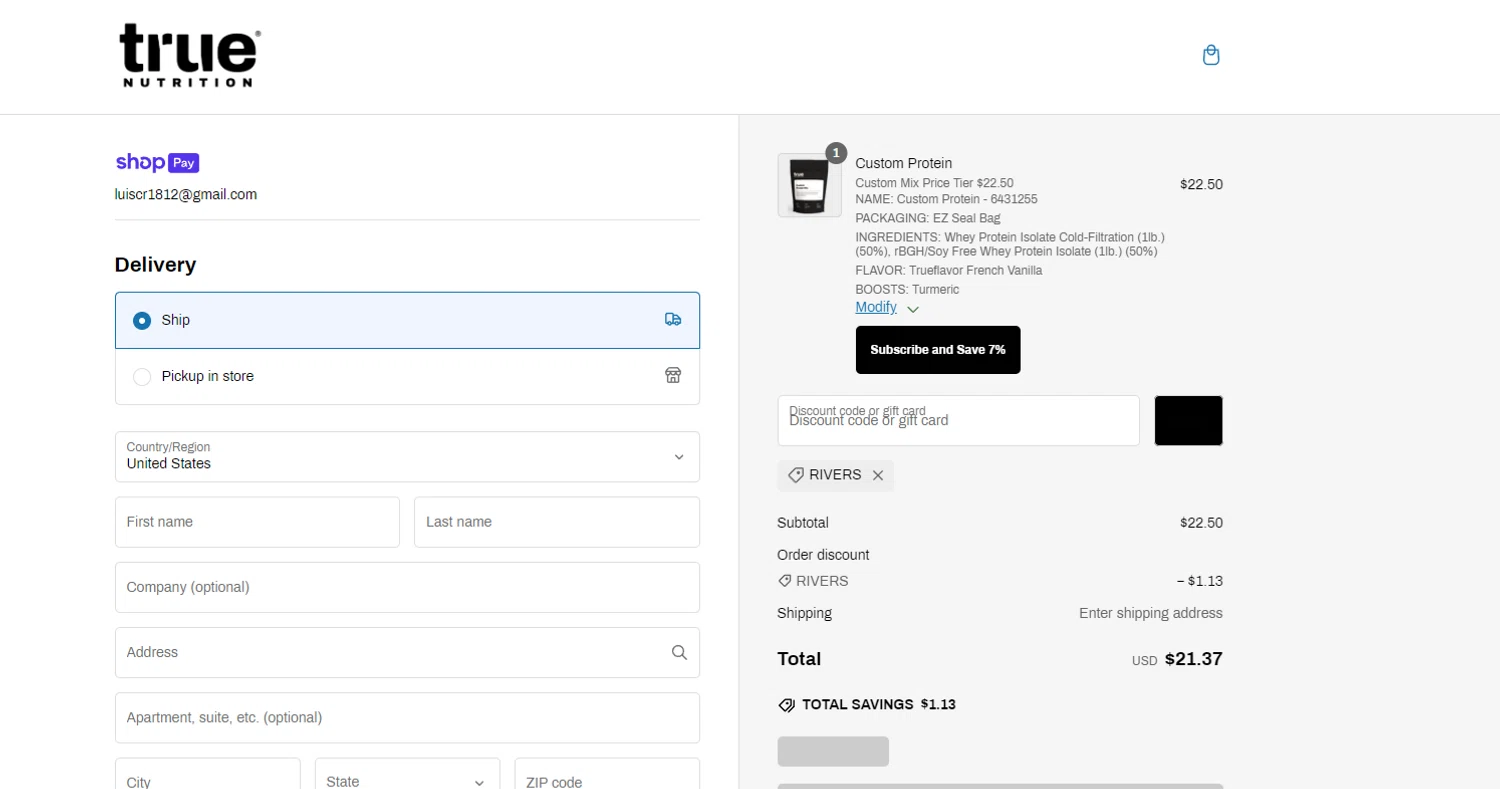Click the Custom Protein product thumbnail

click(809, 186)
